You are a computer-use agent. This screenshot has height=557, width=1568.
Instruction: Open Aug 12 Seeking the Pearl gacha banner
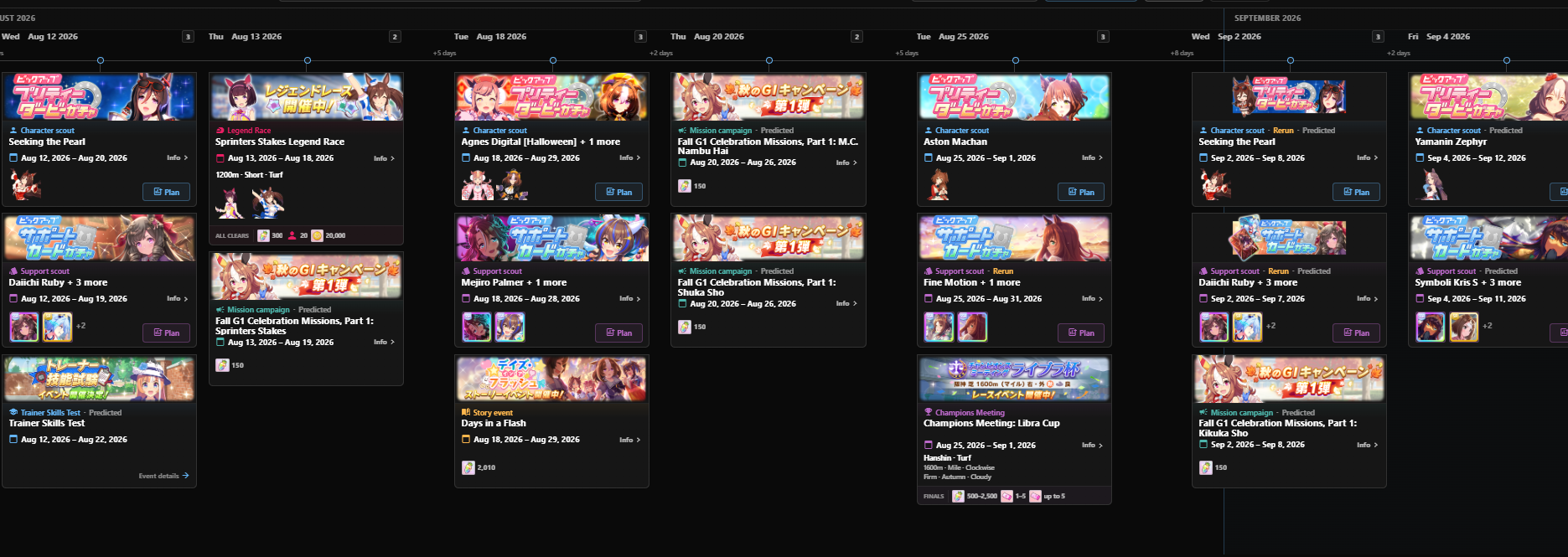tap(100, 97)
